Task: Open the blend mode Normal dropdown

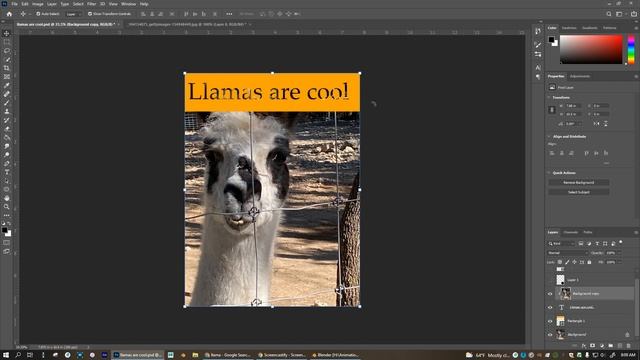Action: pyautogui.click(x=568, y=253)
